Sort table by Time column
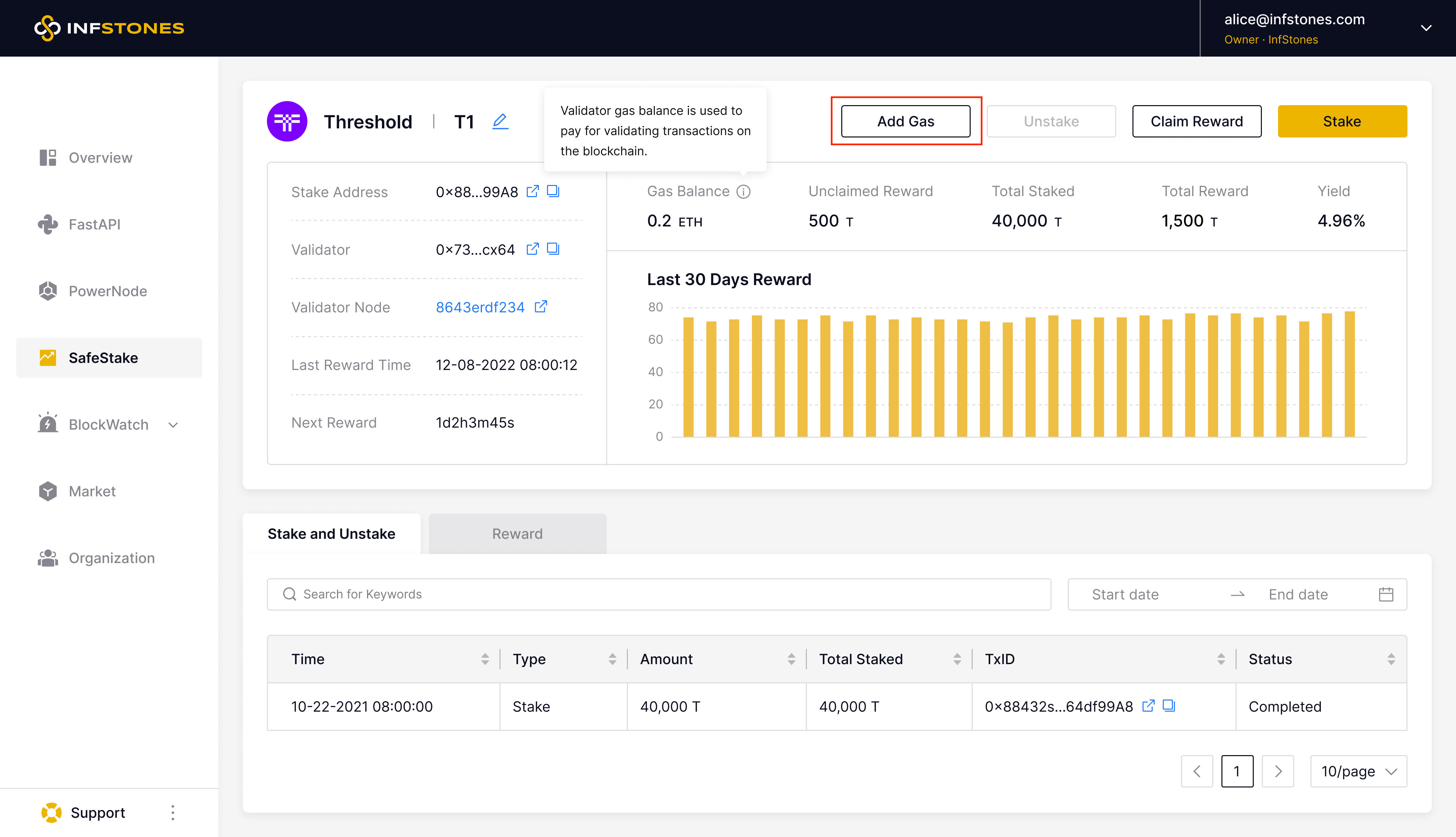The image size is (1456, 837). click(x=485, y=659)
